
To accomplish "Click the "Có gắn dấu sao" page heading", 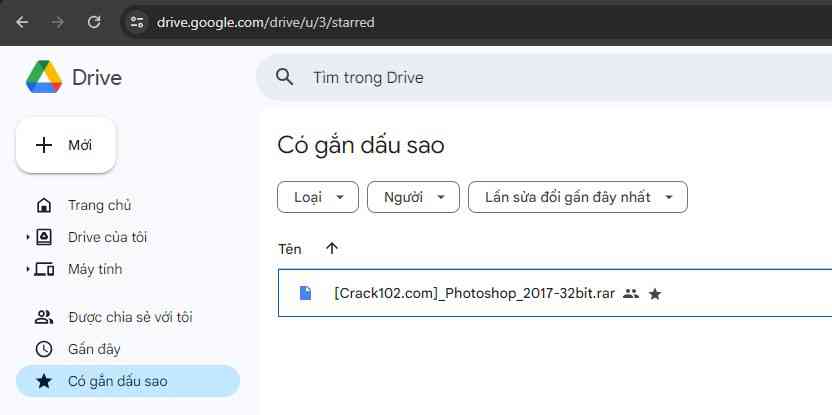I will click(x=361, y=145).
